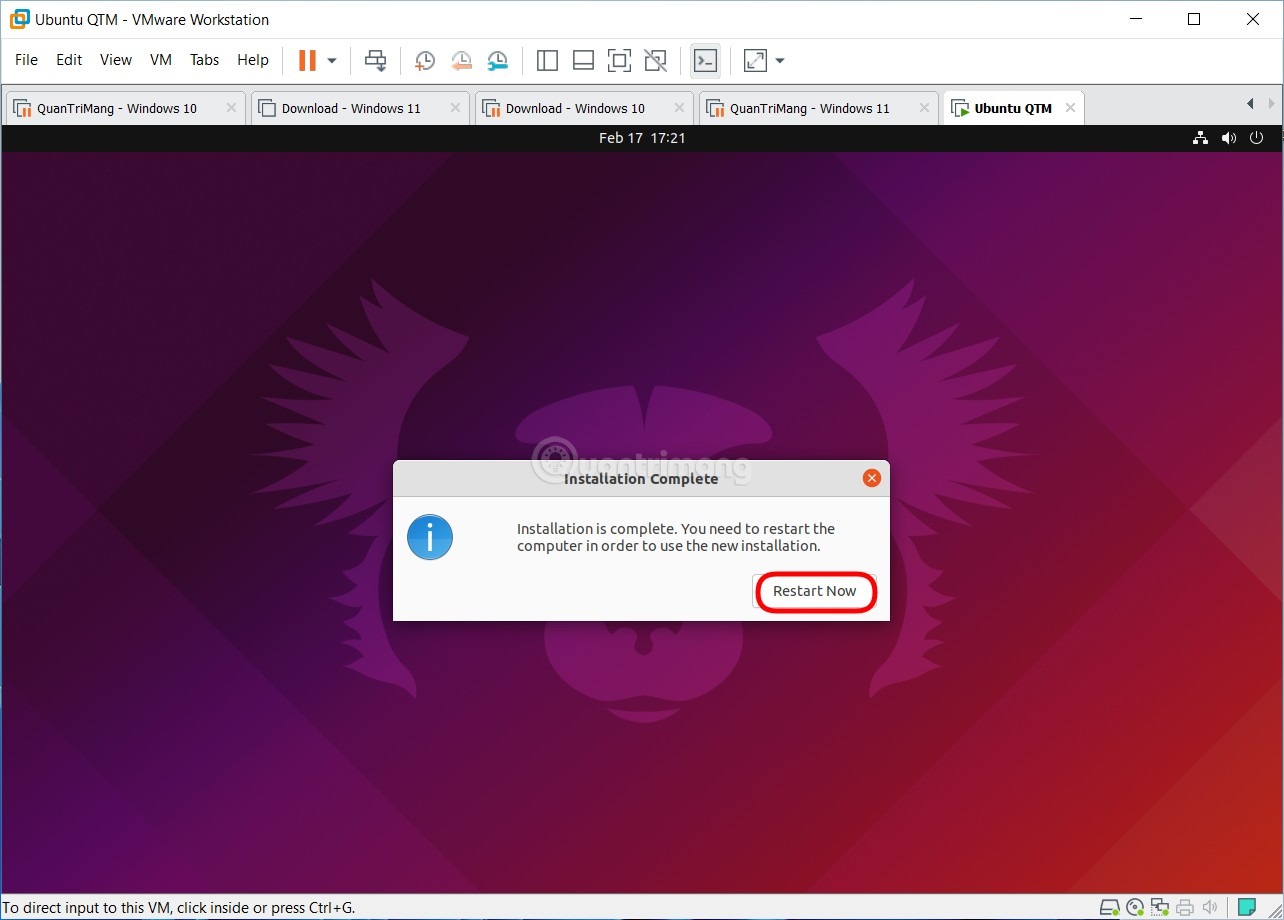This screenshot has width=1284, height=920.
Task: Close the Download - Windows 11 tab
Action: [456, 108]
